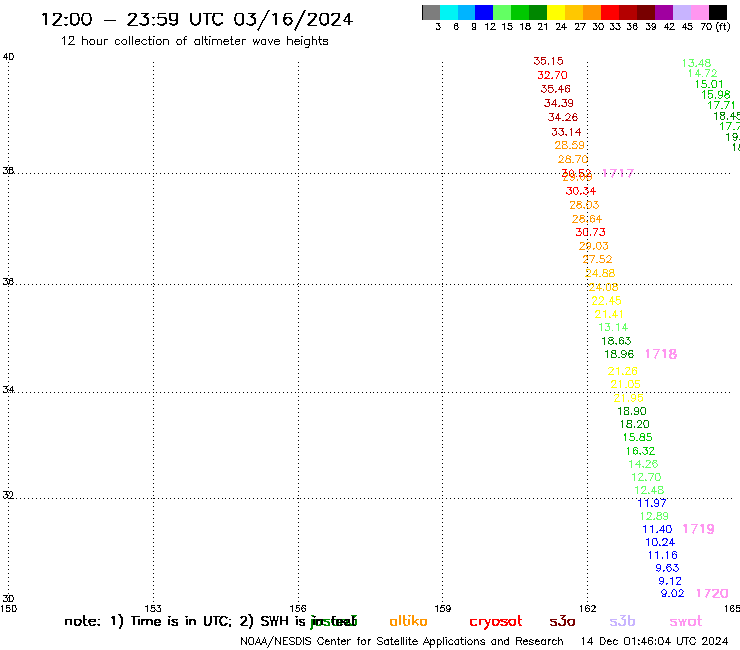The image size is (740, 650).
Task: Select the yellow swatch in the color scale
Action: click(556, 12)
